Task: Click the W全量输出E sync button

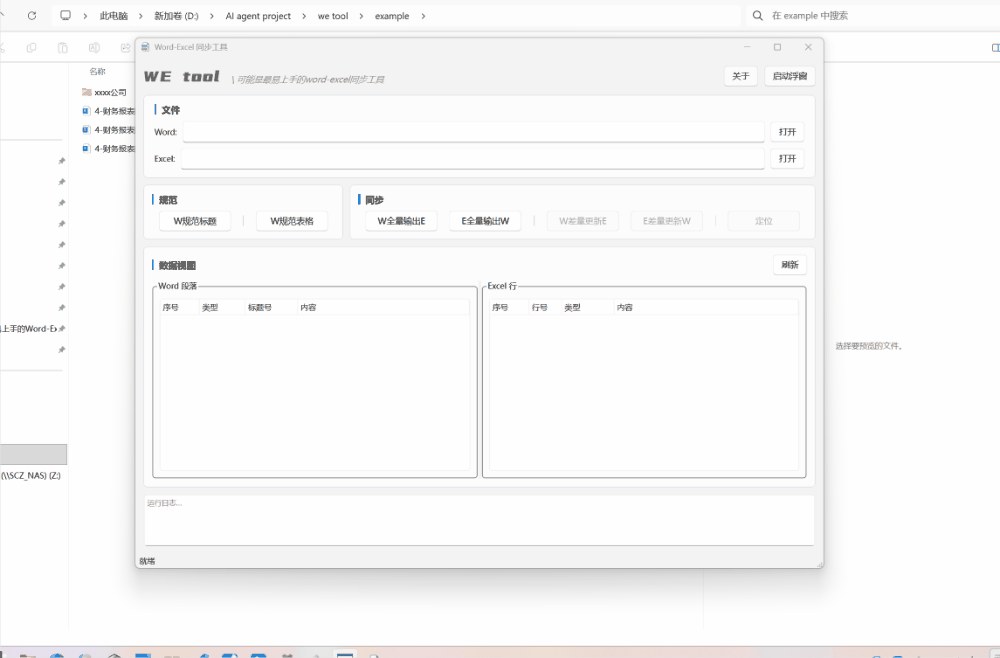Action: coord(401,221)
